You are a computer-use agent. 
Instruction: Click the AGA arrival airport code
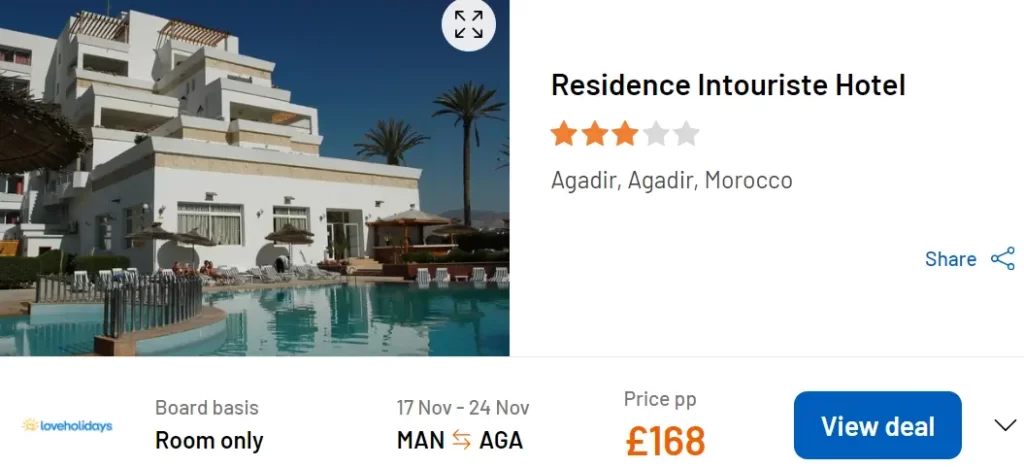501,440
